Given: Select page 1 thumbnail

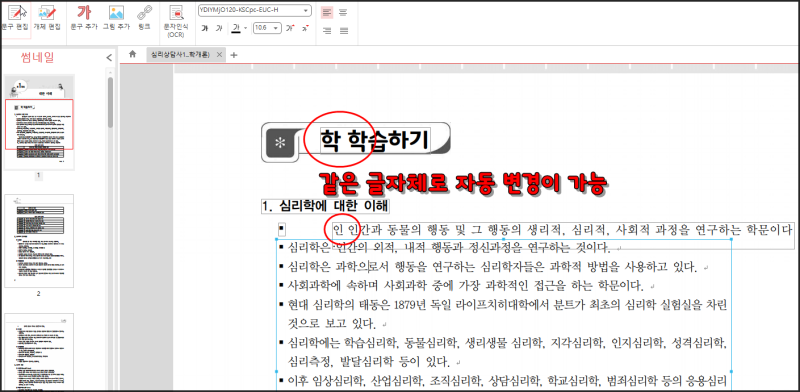Looking at the screenshot, I should click(x=39, y=122).
